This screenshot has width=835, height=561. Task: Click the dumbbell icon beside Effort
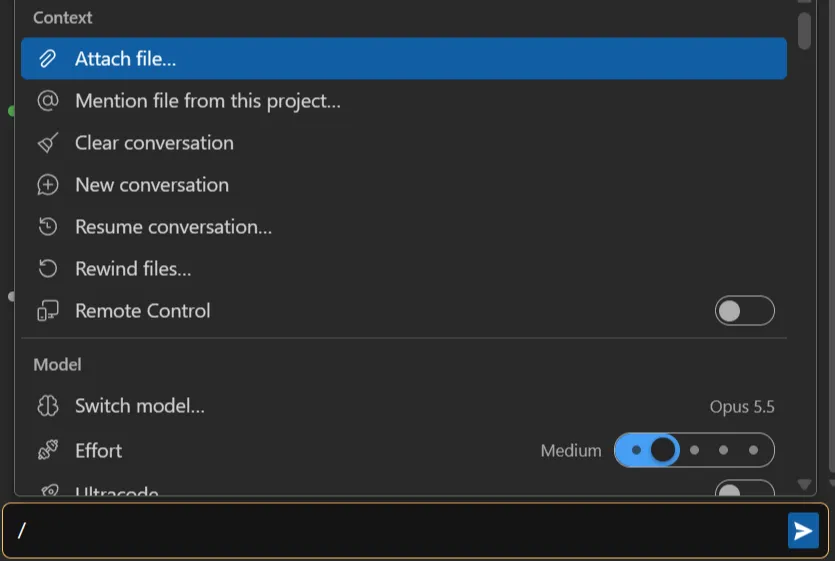coord(47,450)
